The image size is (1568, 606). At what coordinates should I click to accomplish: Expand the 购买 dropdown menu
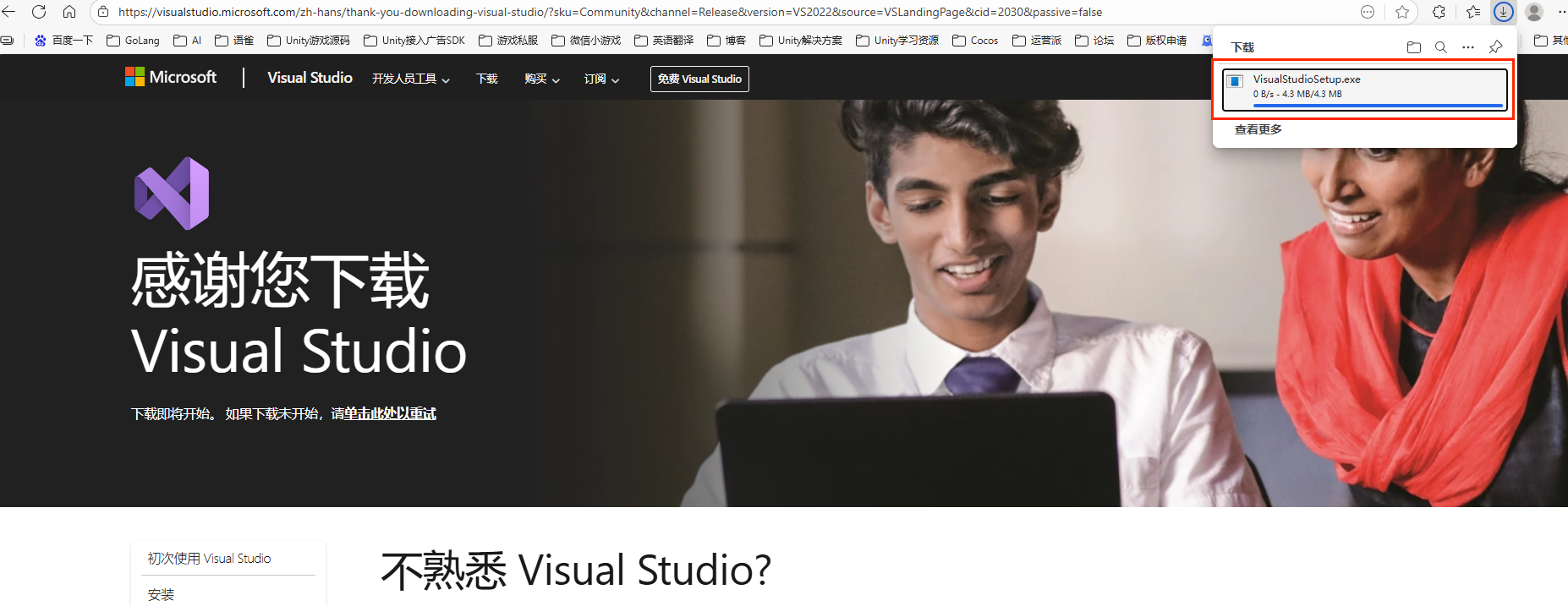coord(541,79)
